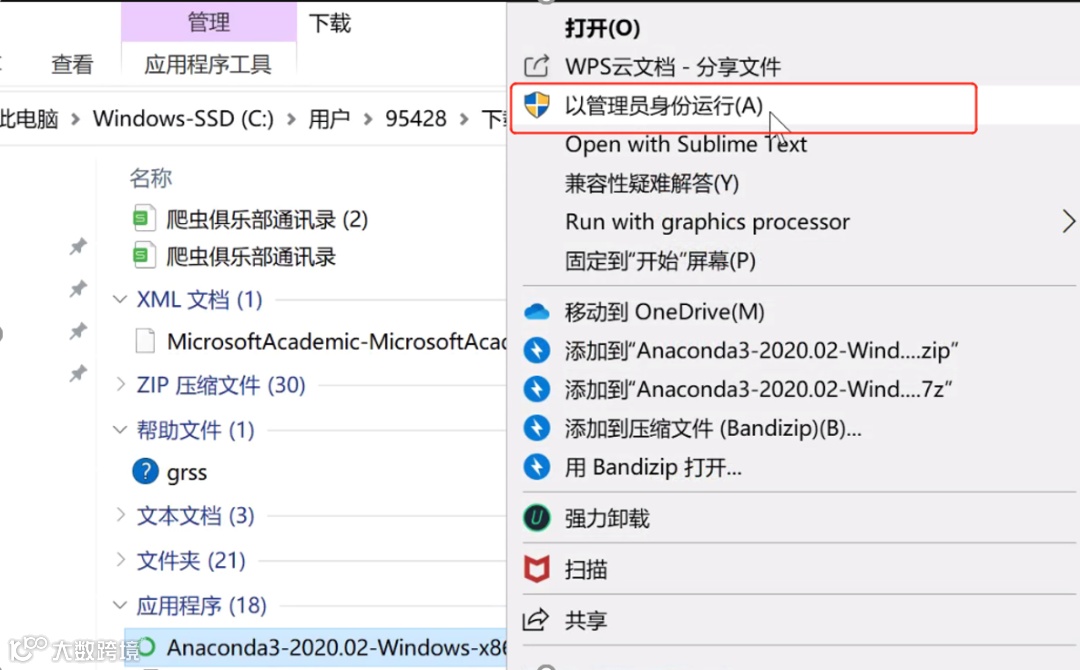1080x670 pixels.
Task: Expand the ZIP 压缩文件 (30) group
Action: coord(121,384)
